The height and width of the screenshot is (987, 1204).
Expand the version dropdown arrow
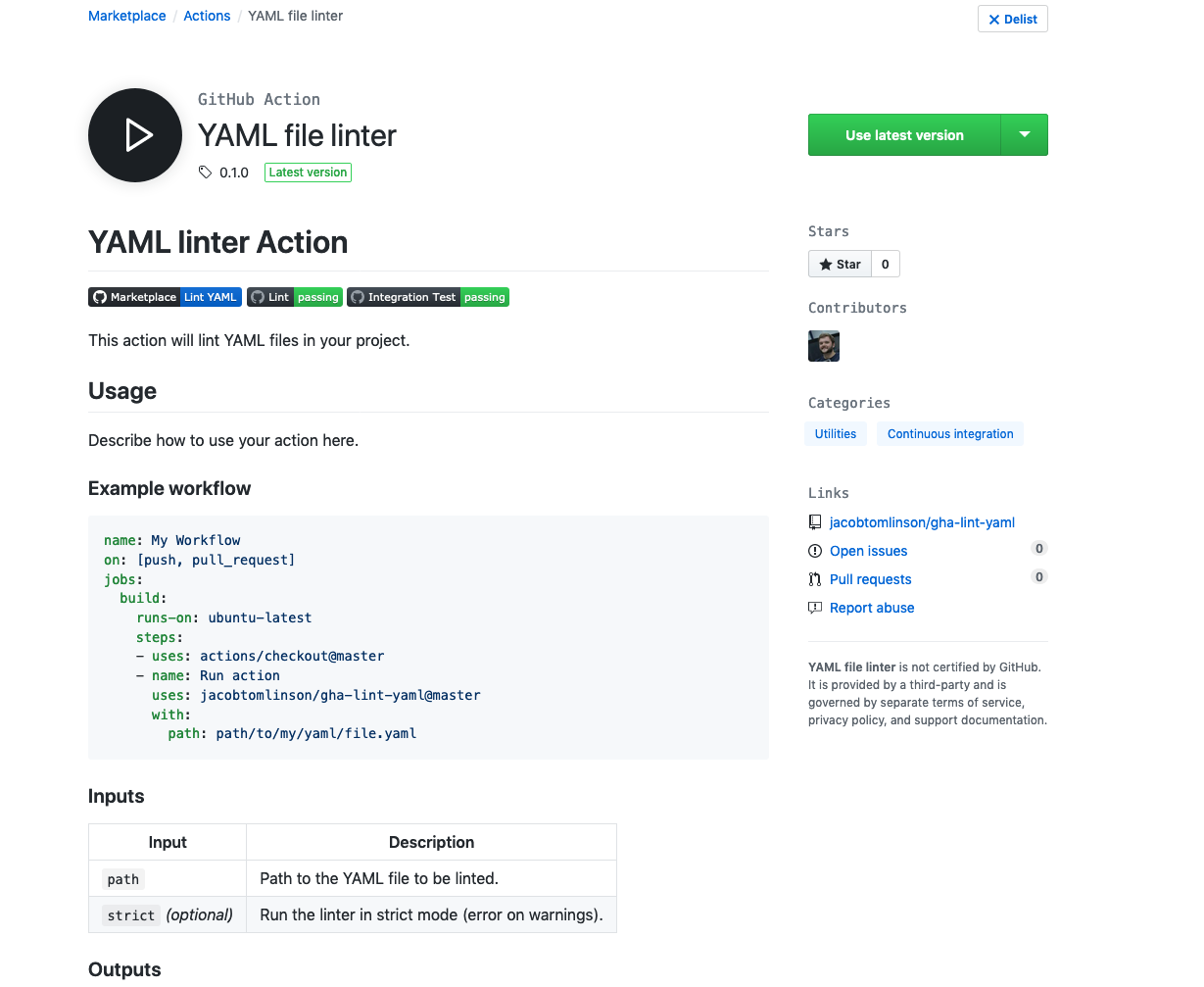point(1025,135)
